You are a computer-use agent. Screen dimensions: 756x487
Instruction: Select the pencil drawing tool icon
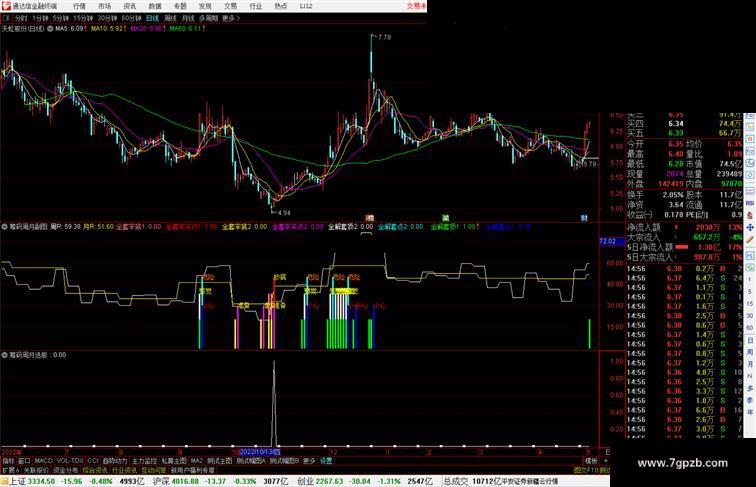point(750,239)
